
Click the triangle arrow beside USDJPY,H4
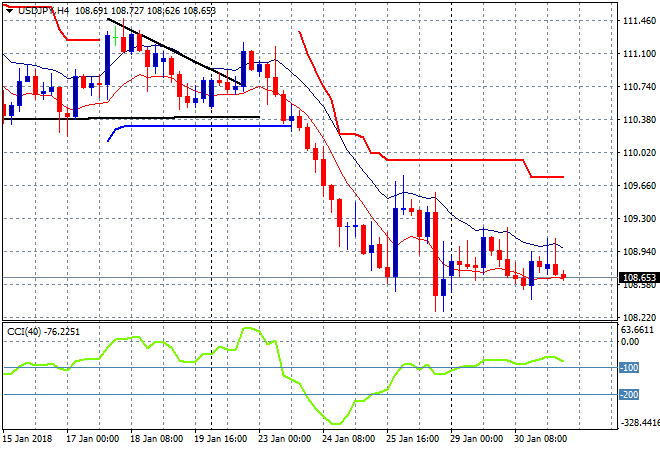(9, 11)
